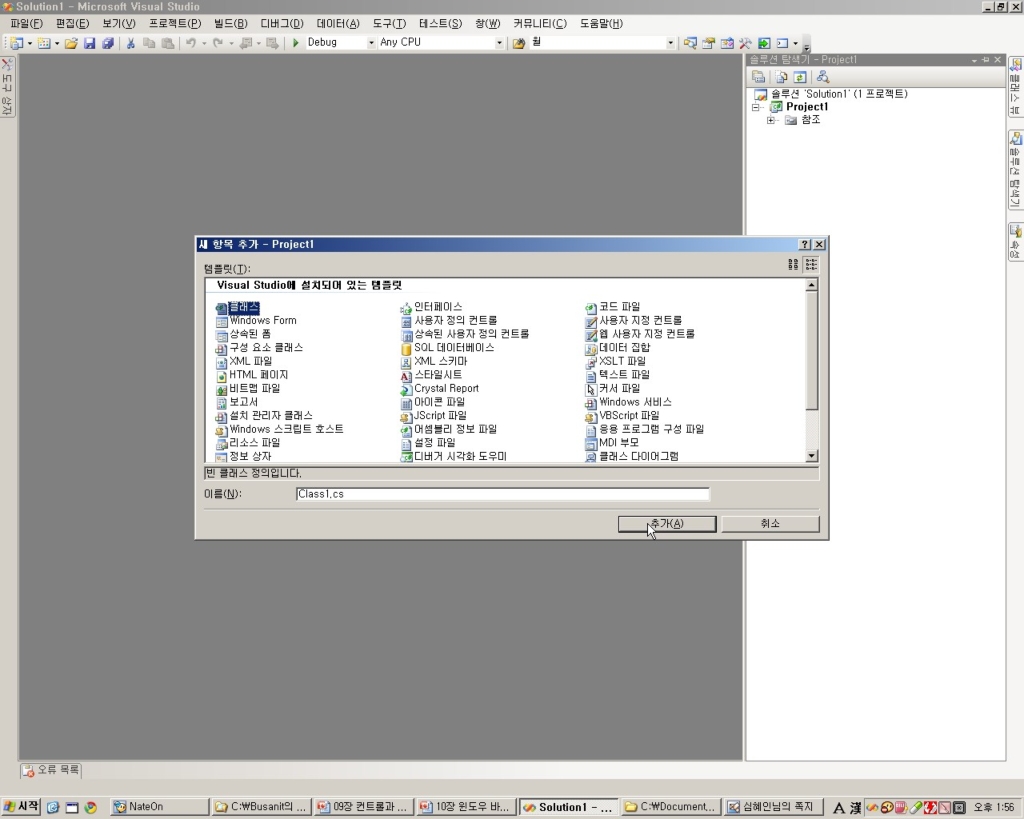Image resolution: width=1024 pixels, height=819 pixels.
Task: Click the 추가(A) button
Action: pos(667,524)
